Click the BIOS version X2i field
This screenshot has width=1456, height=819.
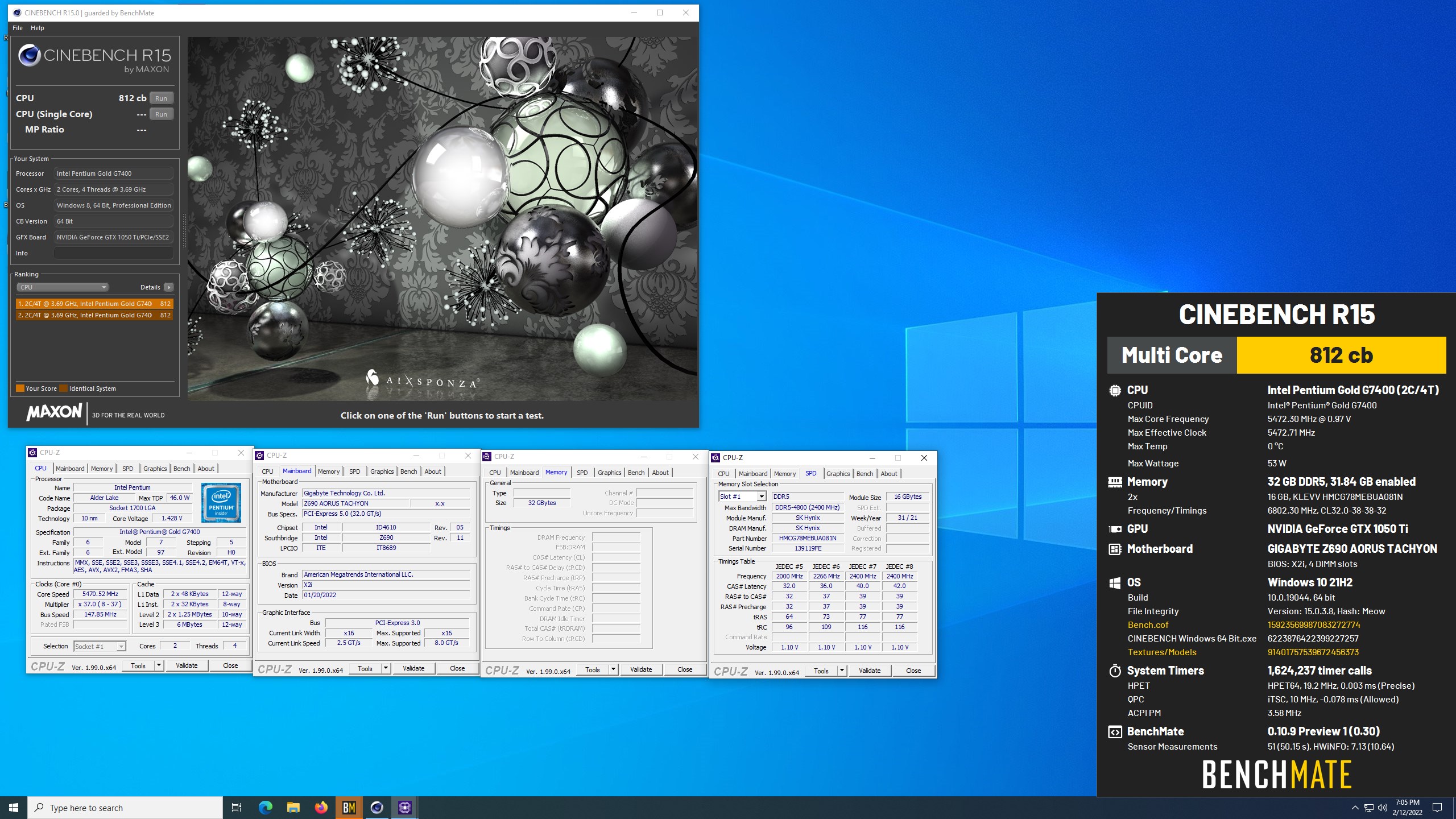(x=386, y=585)
